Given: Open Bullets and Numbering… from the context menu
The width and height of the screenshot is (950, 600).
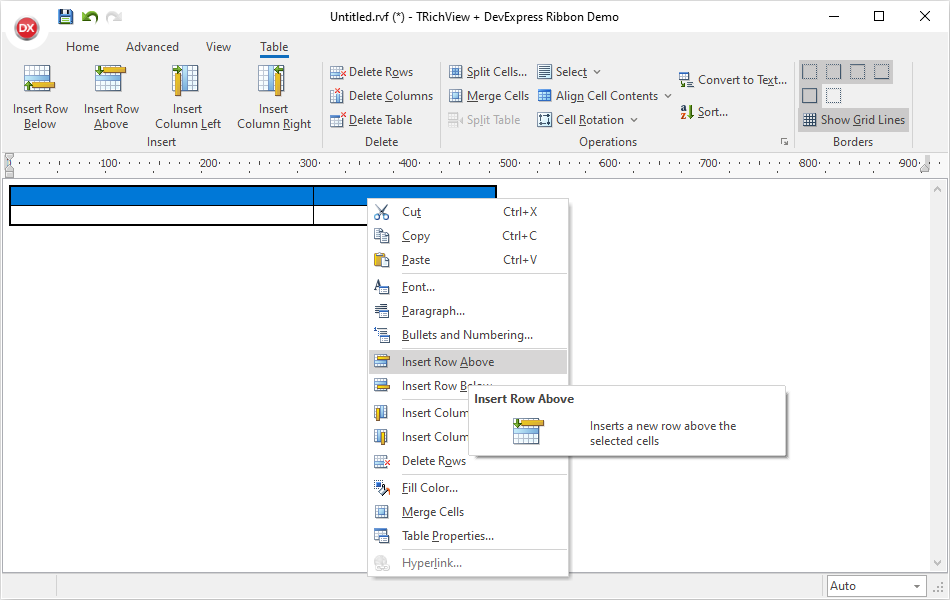Looking at the screenshot, I should pos(468,335).
